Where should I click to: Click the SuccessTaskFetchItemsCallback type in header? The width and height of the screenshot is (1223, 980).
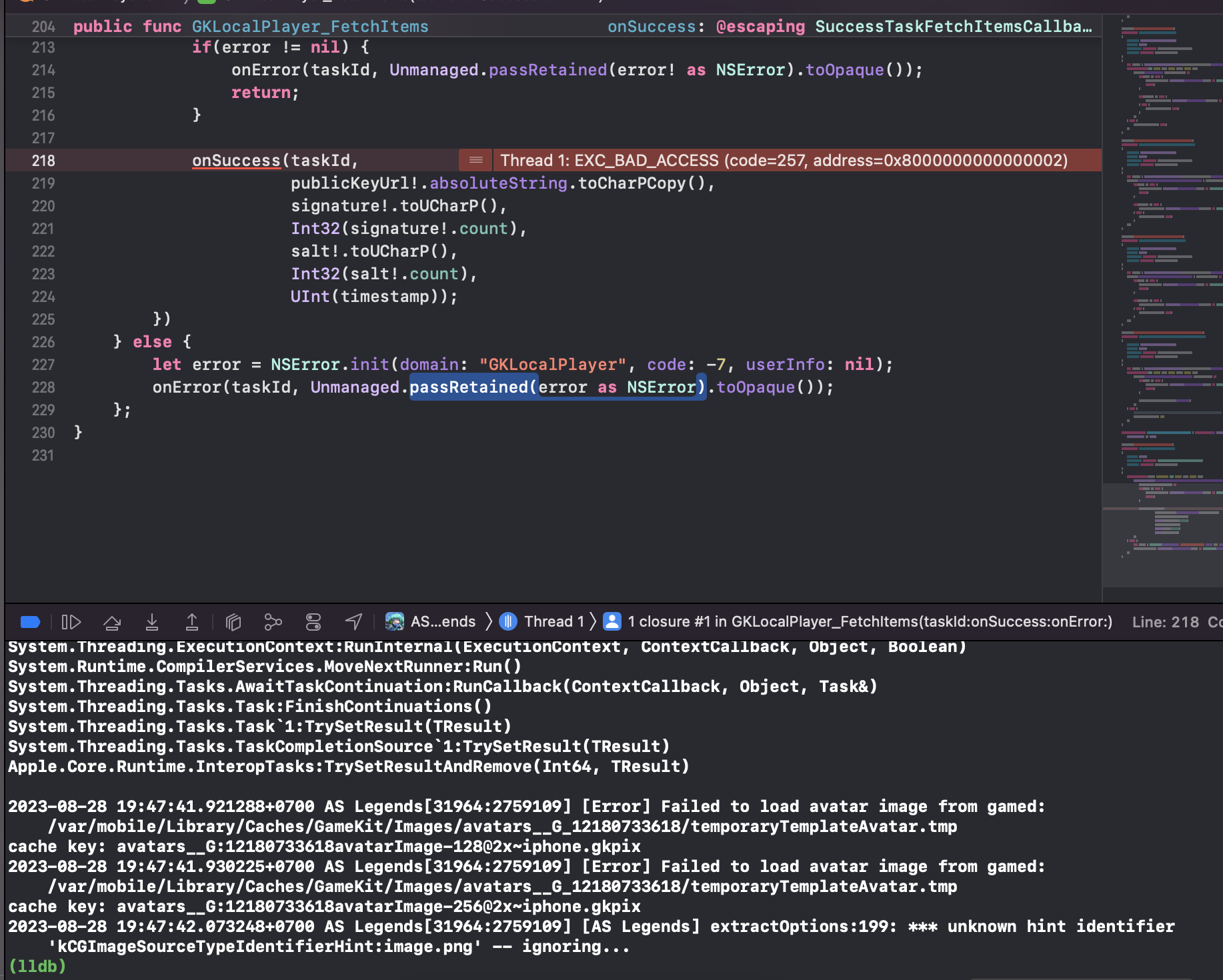954,27
